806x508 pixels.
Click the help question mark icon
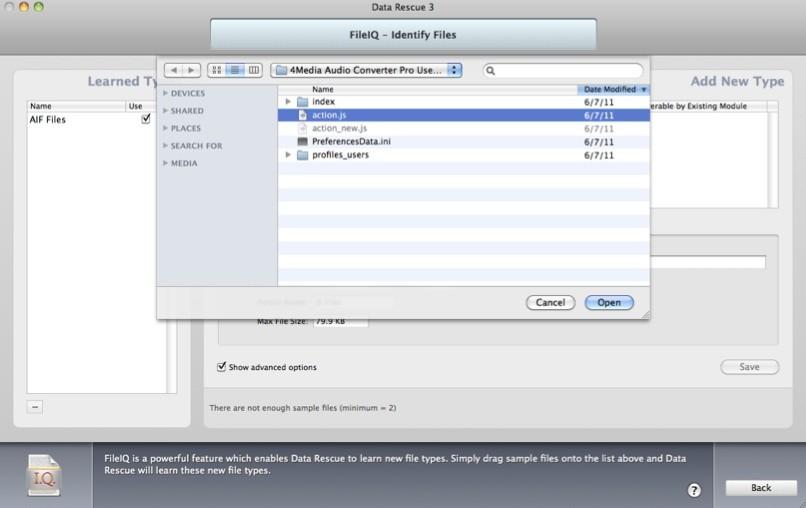point(694,490)
